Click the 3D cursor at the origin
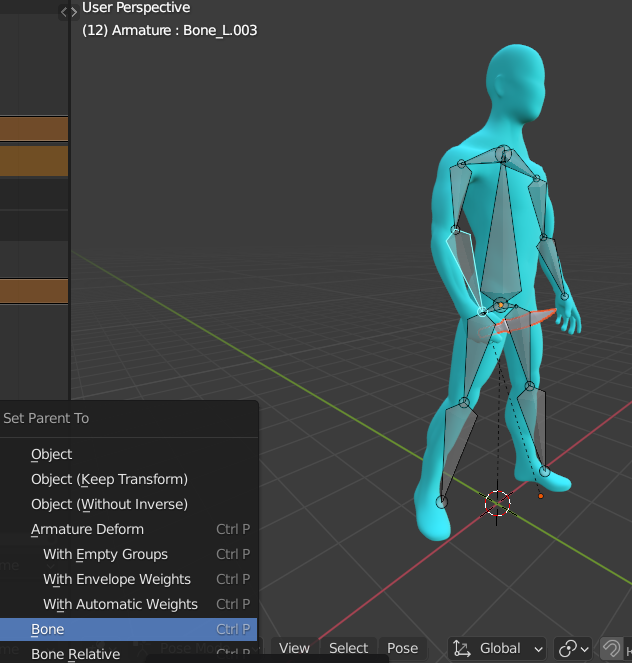This screenshot has width=632, height=663. [497, 502]
